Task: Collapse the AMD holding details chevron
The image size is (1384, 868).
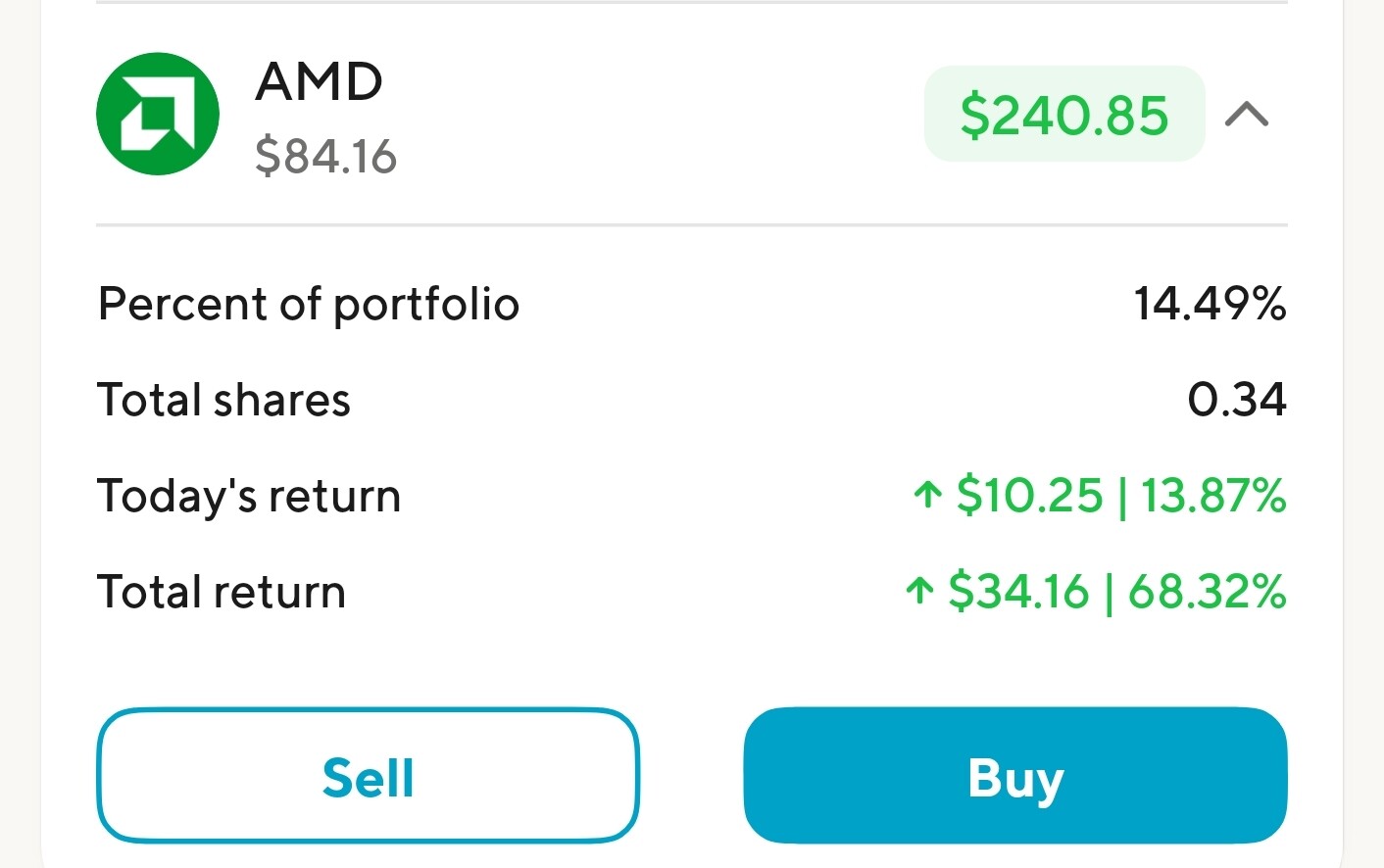Action: 1247,115
